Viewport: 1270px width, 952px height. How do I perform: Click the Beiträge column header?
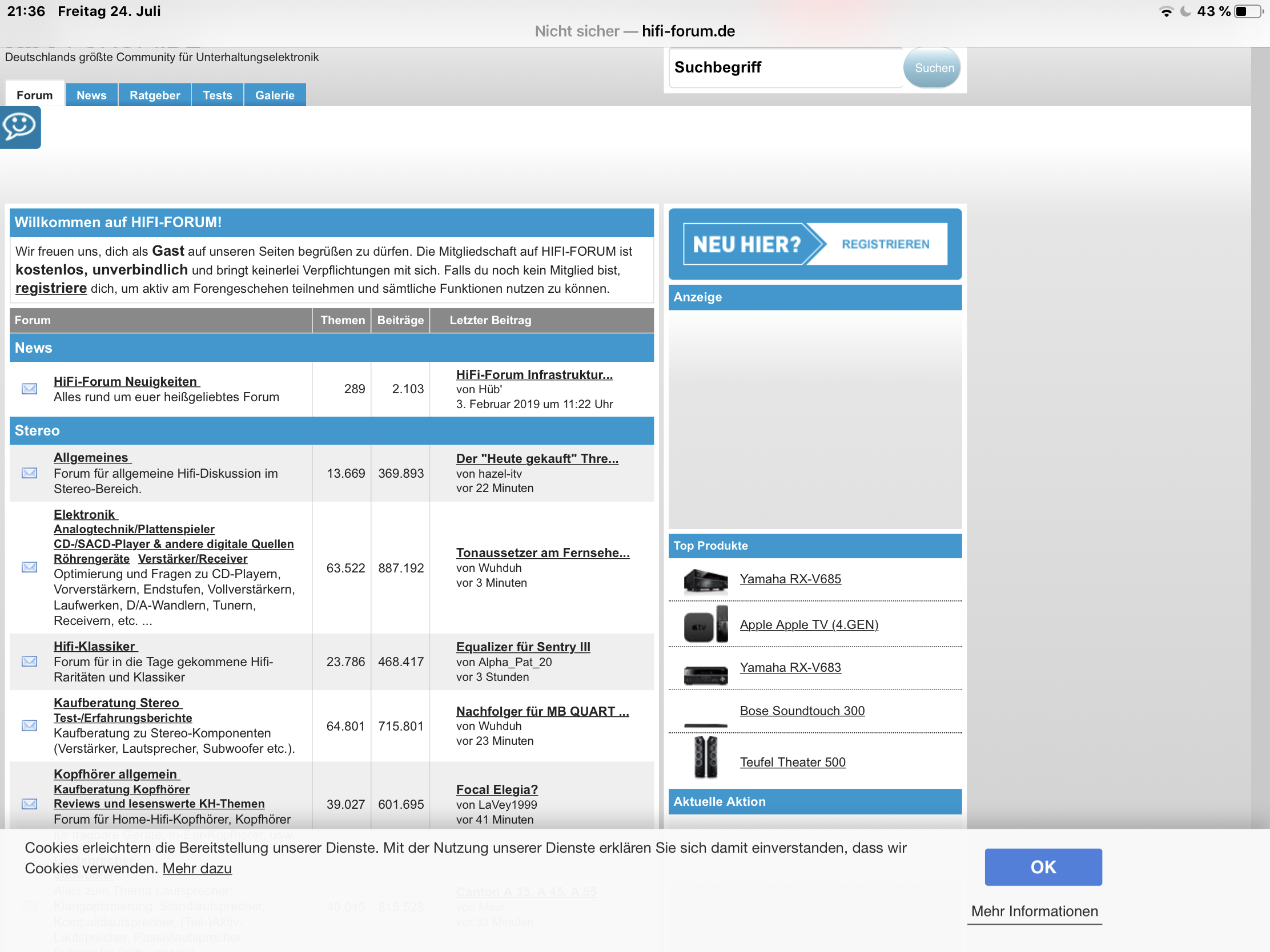pos(400,320)
